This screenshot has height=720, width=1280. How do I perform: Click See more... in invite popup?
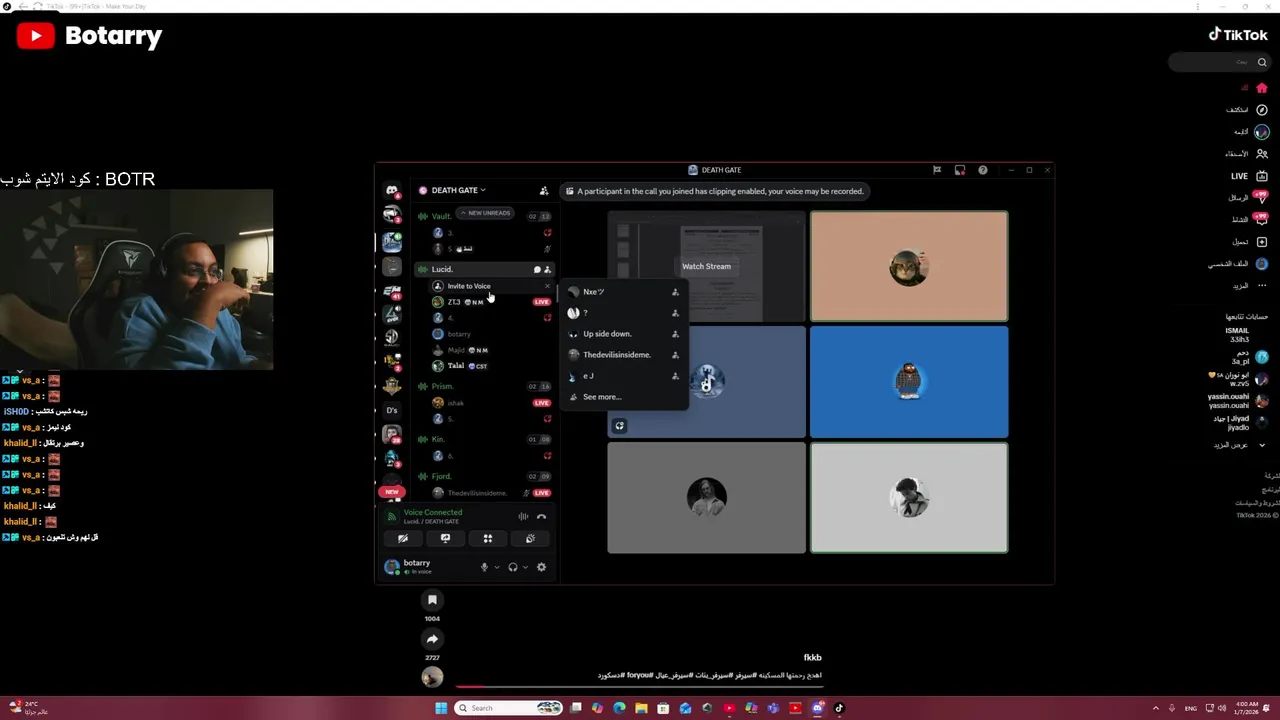pos(624,397)
